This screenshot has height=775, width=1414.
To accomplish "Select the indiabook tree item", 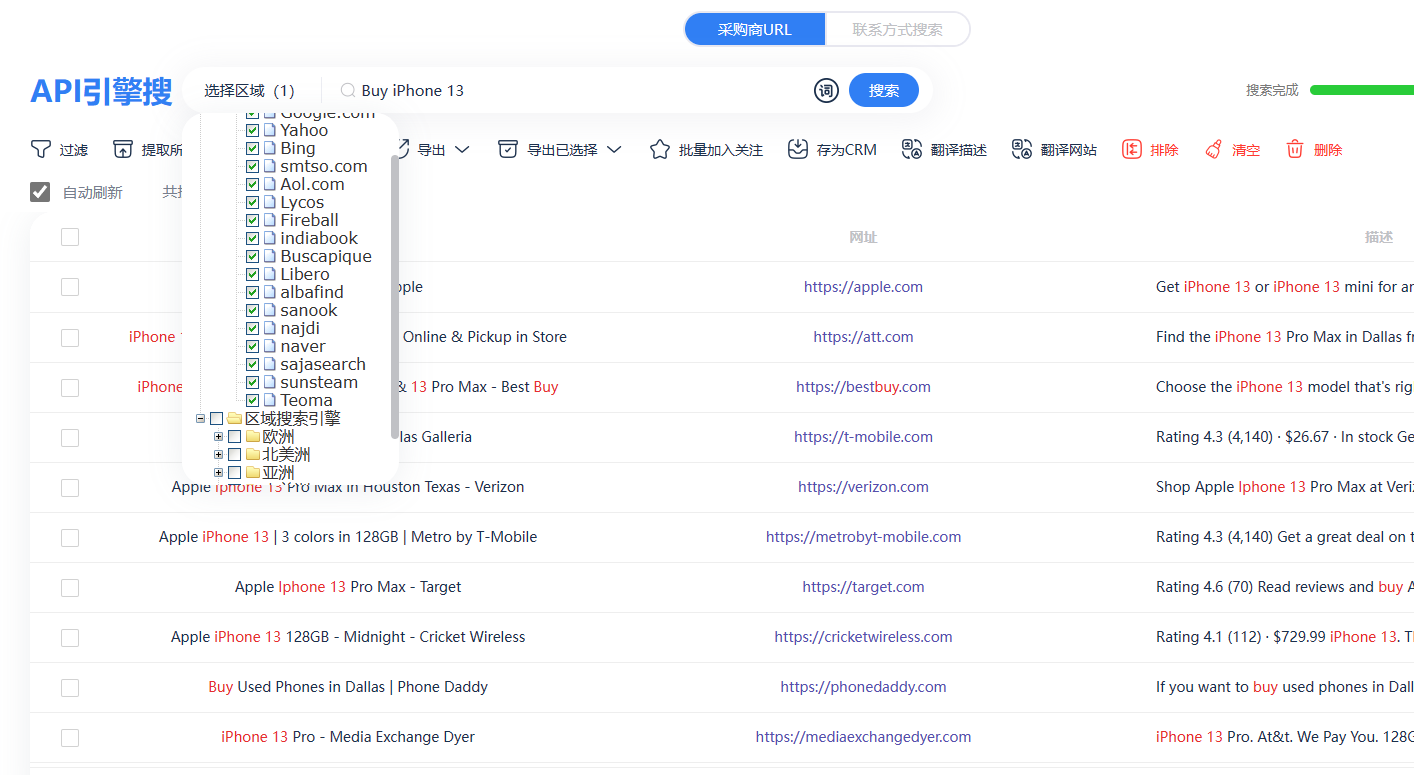I will [x=319, y=238].
